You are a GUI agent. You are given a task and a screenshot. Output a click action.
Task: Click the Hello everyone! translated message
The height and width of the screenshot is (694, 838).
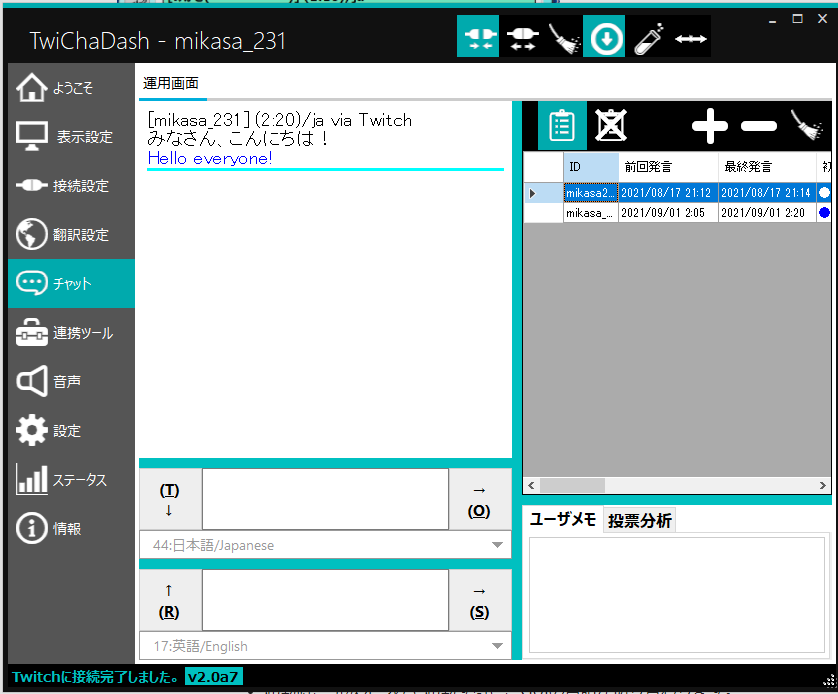pos(210,158)
